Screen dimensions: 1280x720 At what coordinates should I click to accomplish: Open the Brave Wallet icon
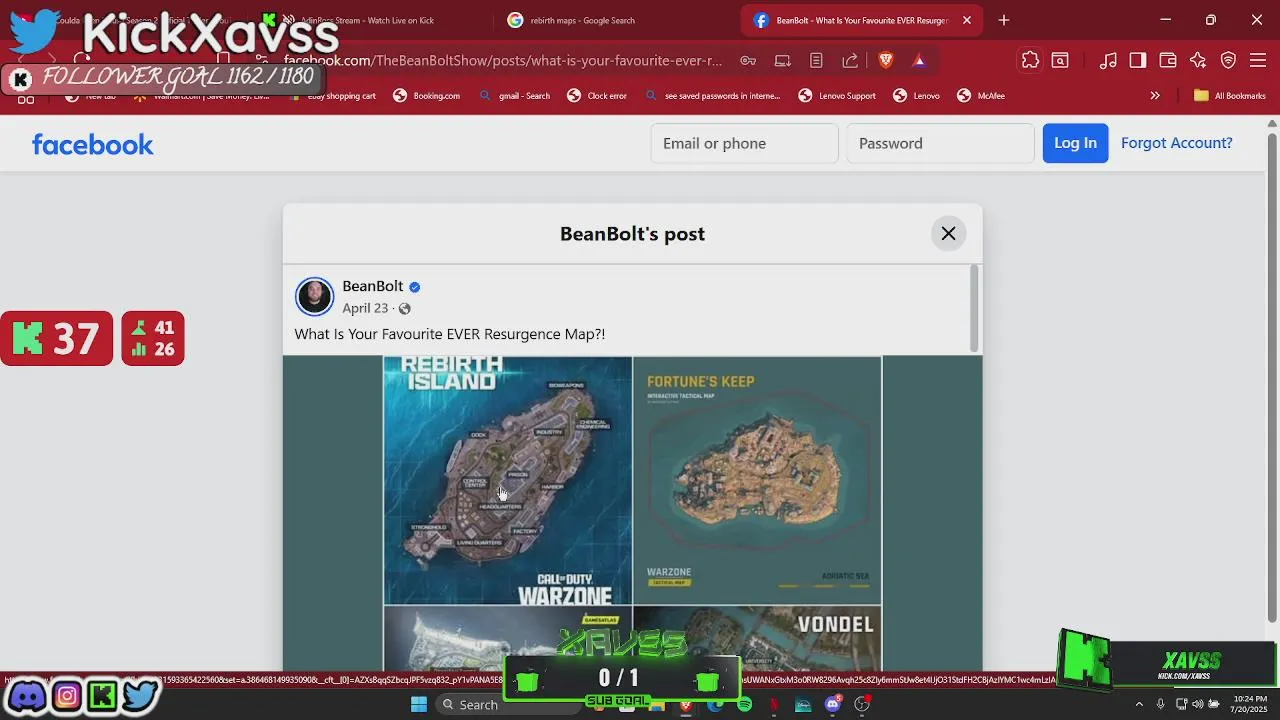[x=1167, y=61]
